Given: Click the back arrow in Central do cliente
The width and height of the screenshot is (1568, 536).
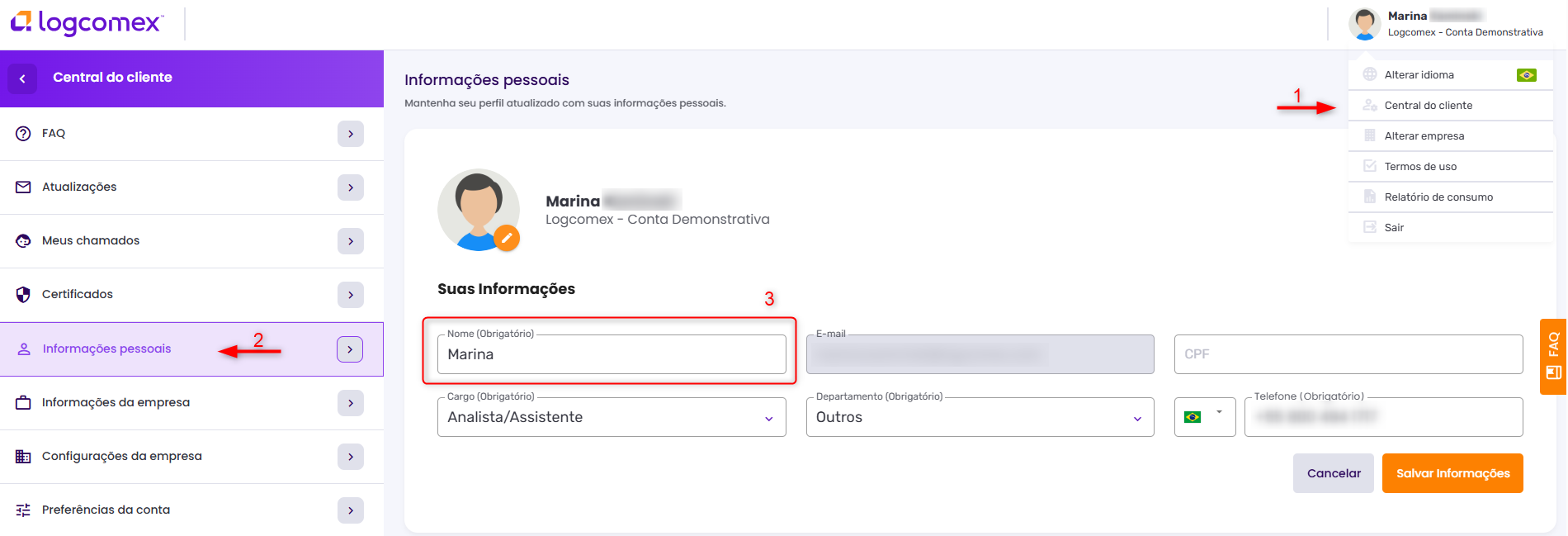Looking at the screenshot, I should pos(22,78).
